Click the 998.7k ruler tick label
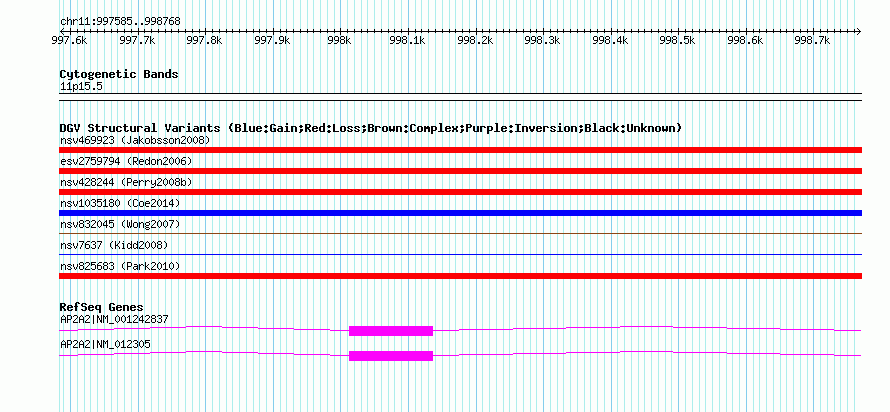890x412 pixels. 813,41
